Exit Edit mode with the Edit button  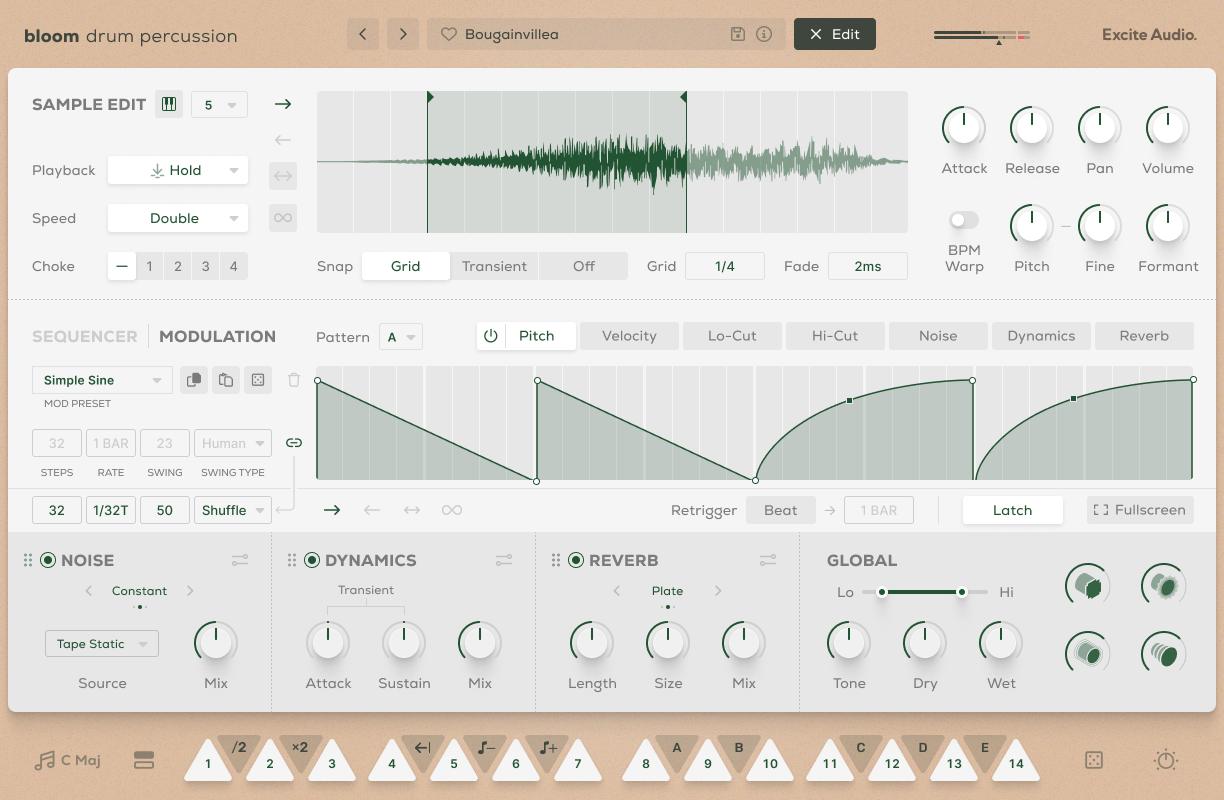coord(834,33)
